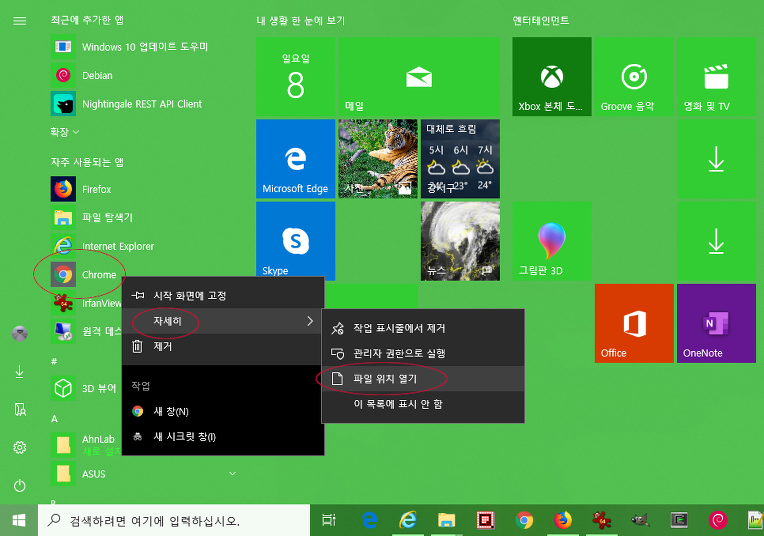Open File Explorer from the taskbar

tap(446, 520)
